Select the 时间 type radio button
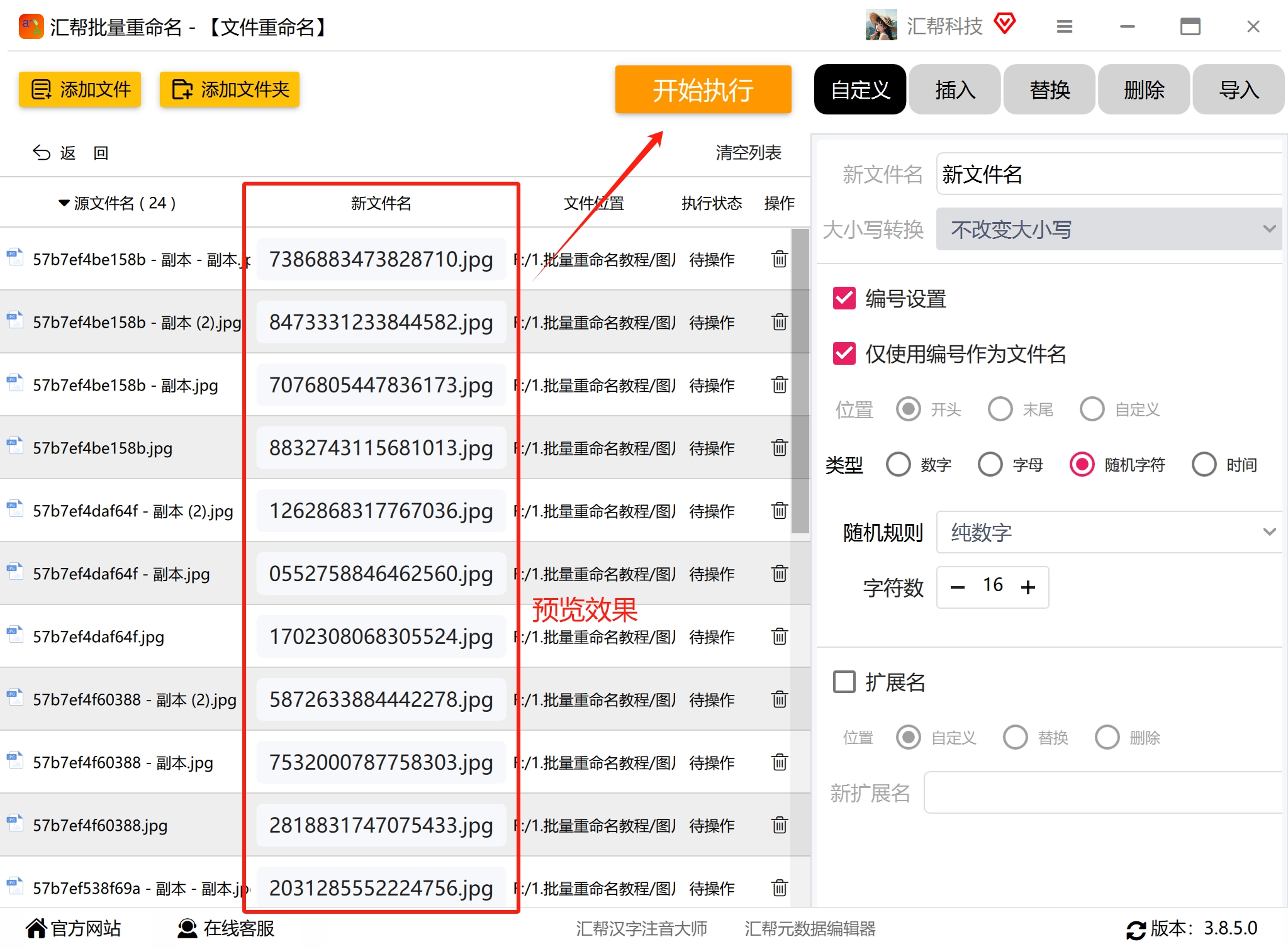Viewport: 1288px width, 949px height. (1204, 465)
